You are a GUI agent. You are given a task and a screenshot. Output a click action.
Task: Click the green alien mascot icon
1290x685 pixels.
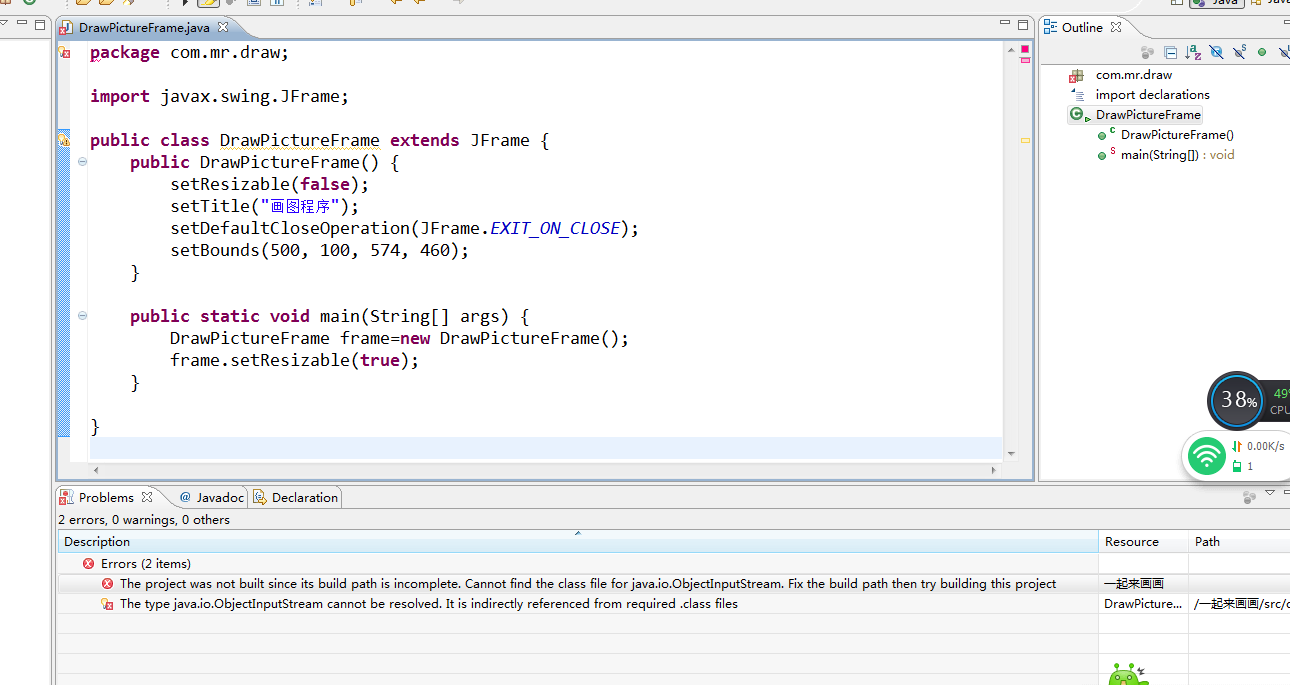(x=1128, y=675)
